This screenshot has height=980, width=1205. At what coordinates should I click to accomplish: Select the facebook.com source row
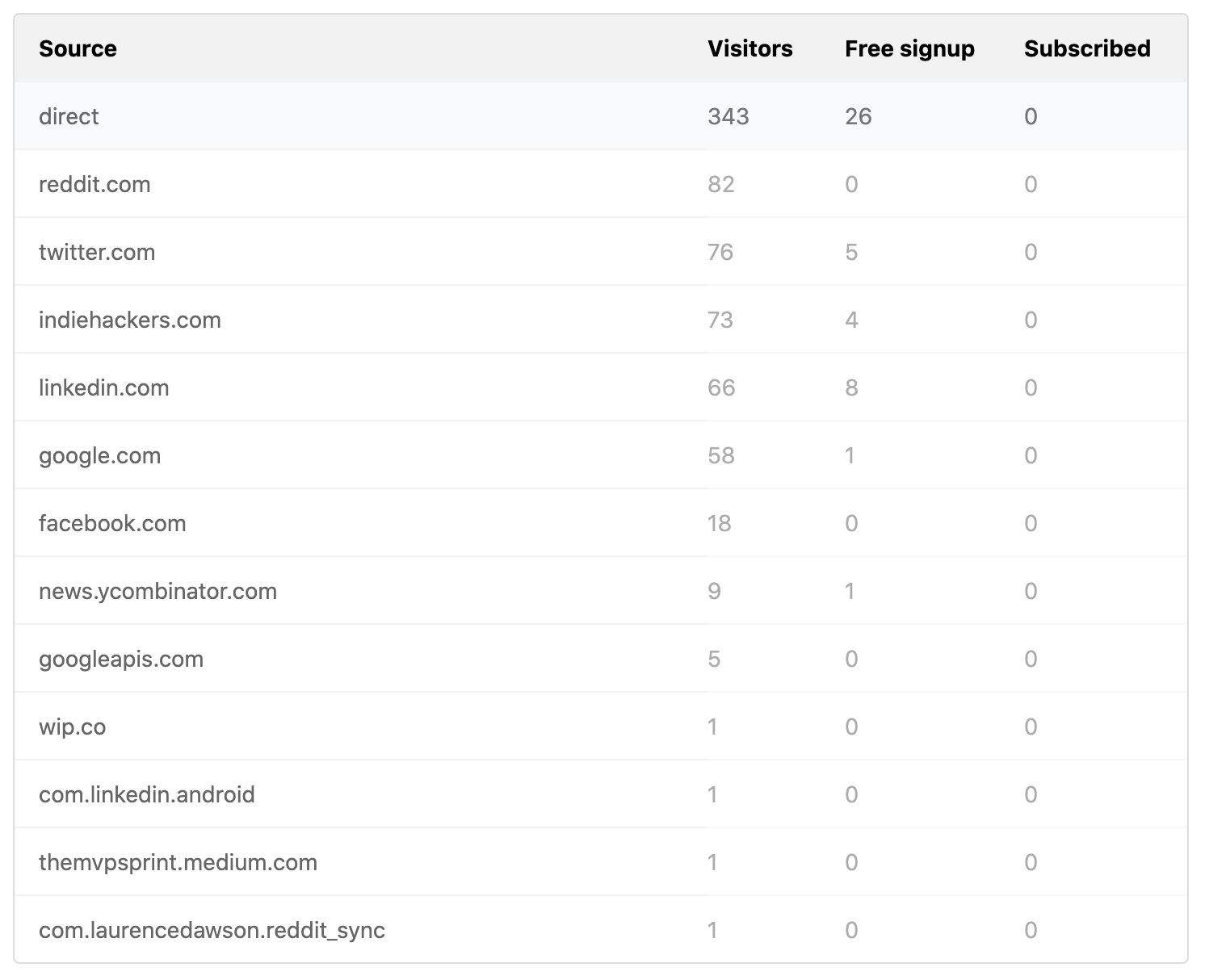click(601, 523)
